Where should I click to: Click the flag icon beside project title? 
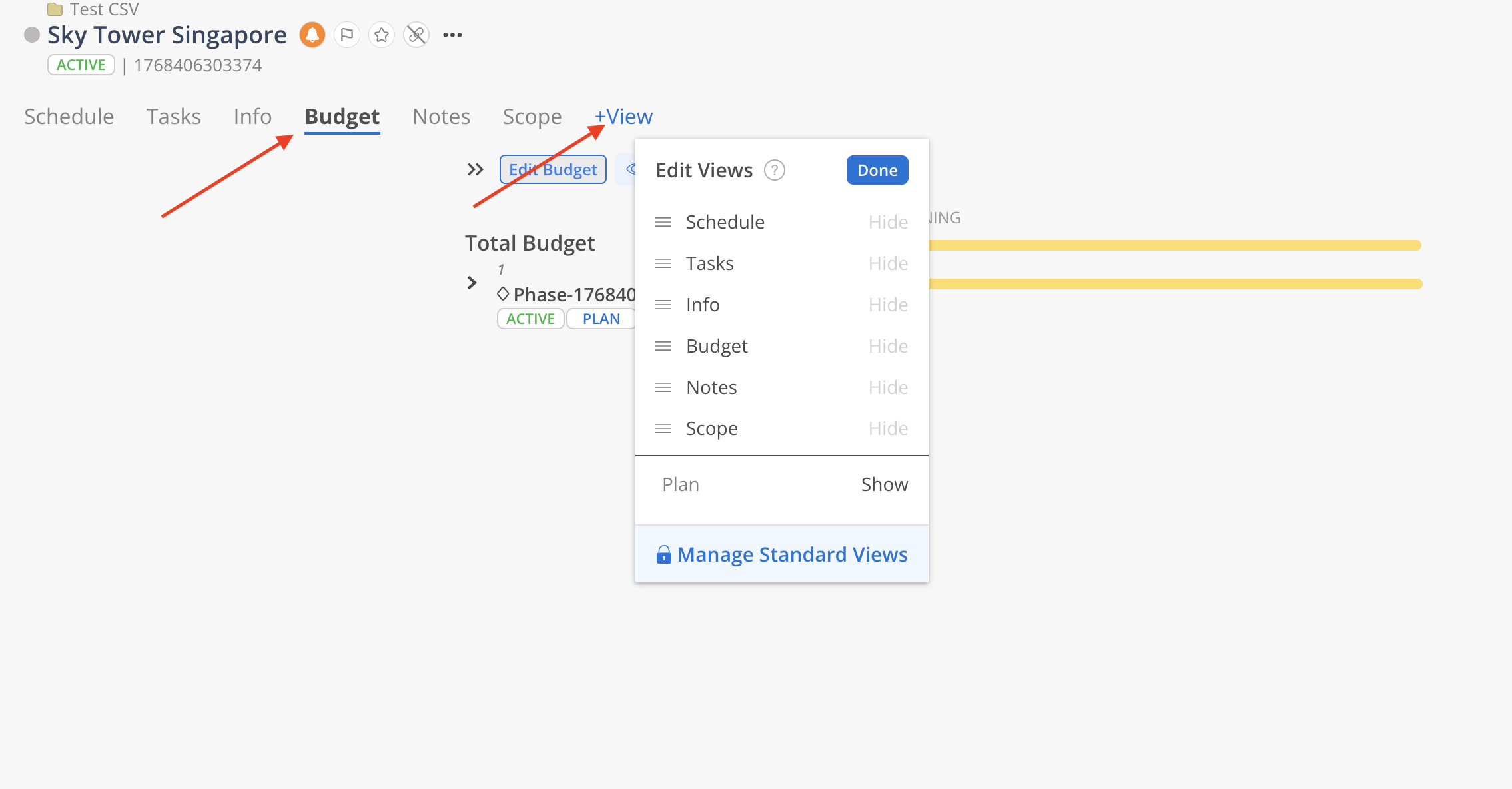coord(347,35)
